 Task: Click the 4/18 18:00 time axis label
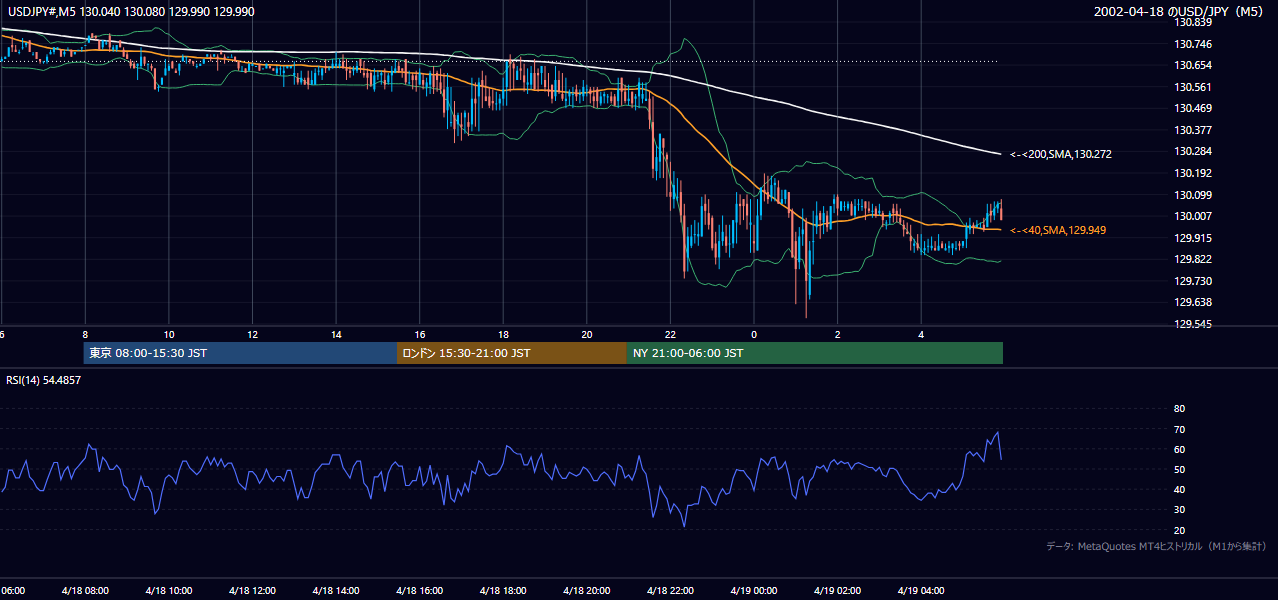pos(503,591)
